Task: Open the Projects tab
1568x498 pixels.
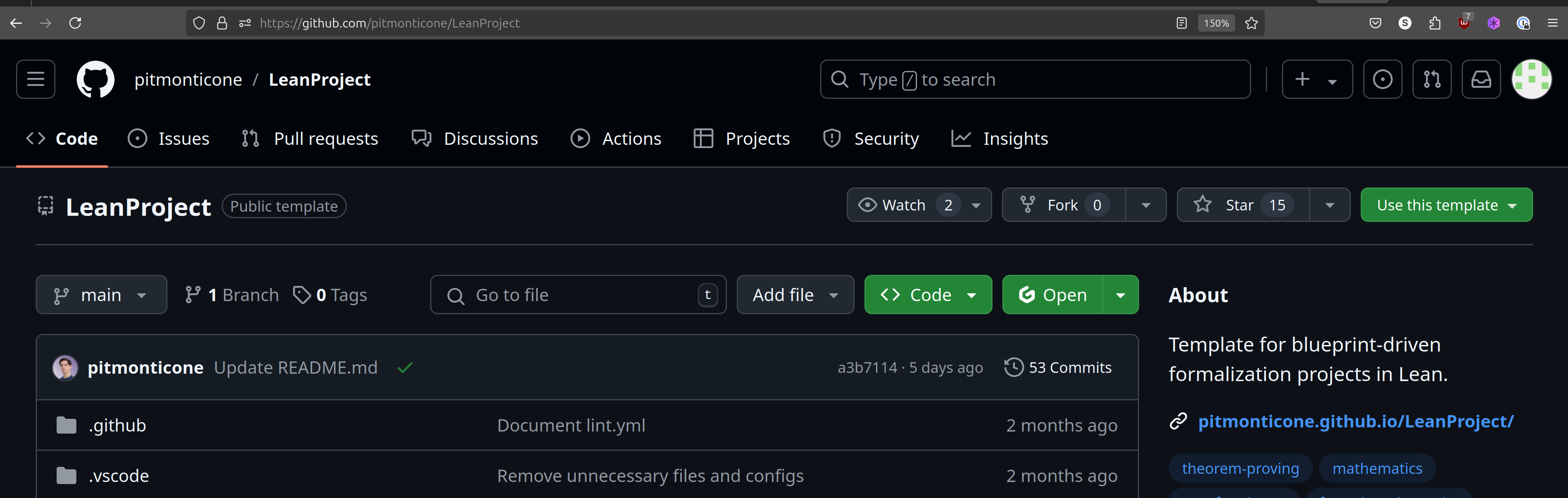Action: tap(742, 139)
